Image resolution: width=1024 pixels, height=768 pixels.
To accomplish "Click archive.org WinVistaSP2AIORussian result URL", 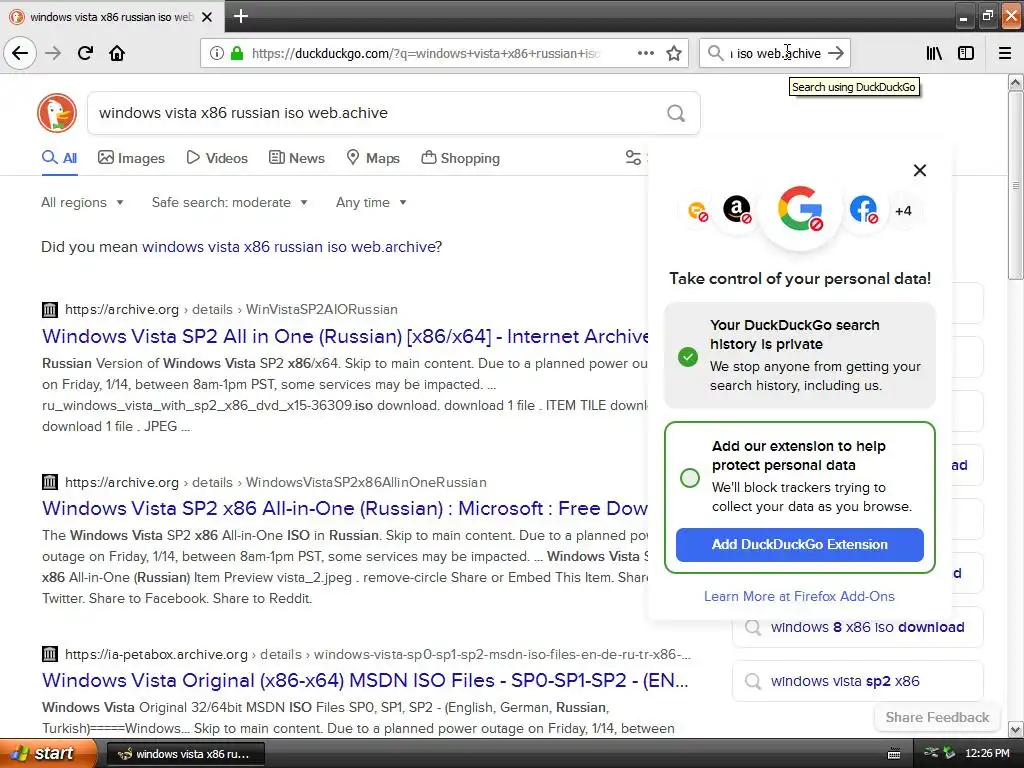I will [231, 310].
